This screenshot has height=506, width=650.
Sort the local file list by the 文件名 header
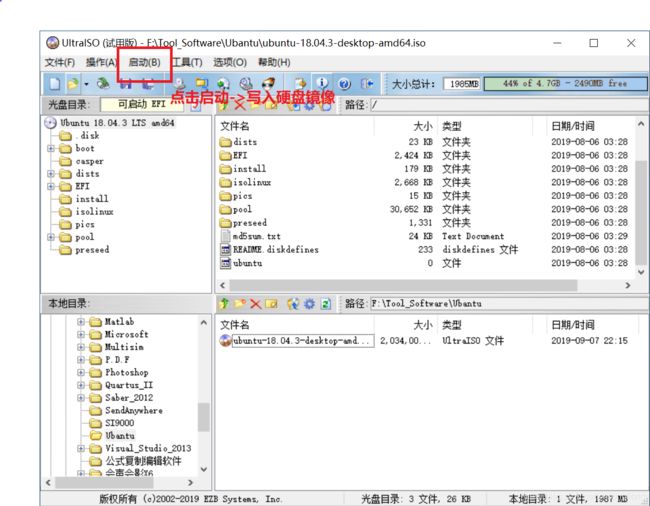click(x=295, y=325)
